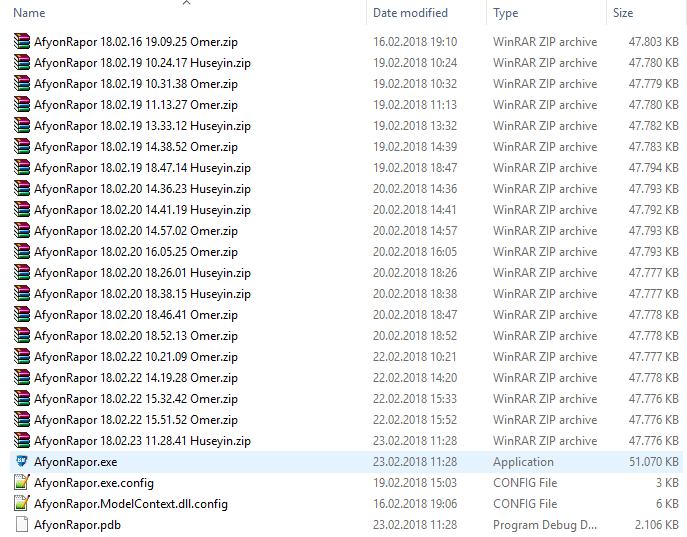
Task: Click the blank file icon of AfyonRapor.pdb
Action: (21, 524)
